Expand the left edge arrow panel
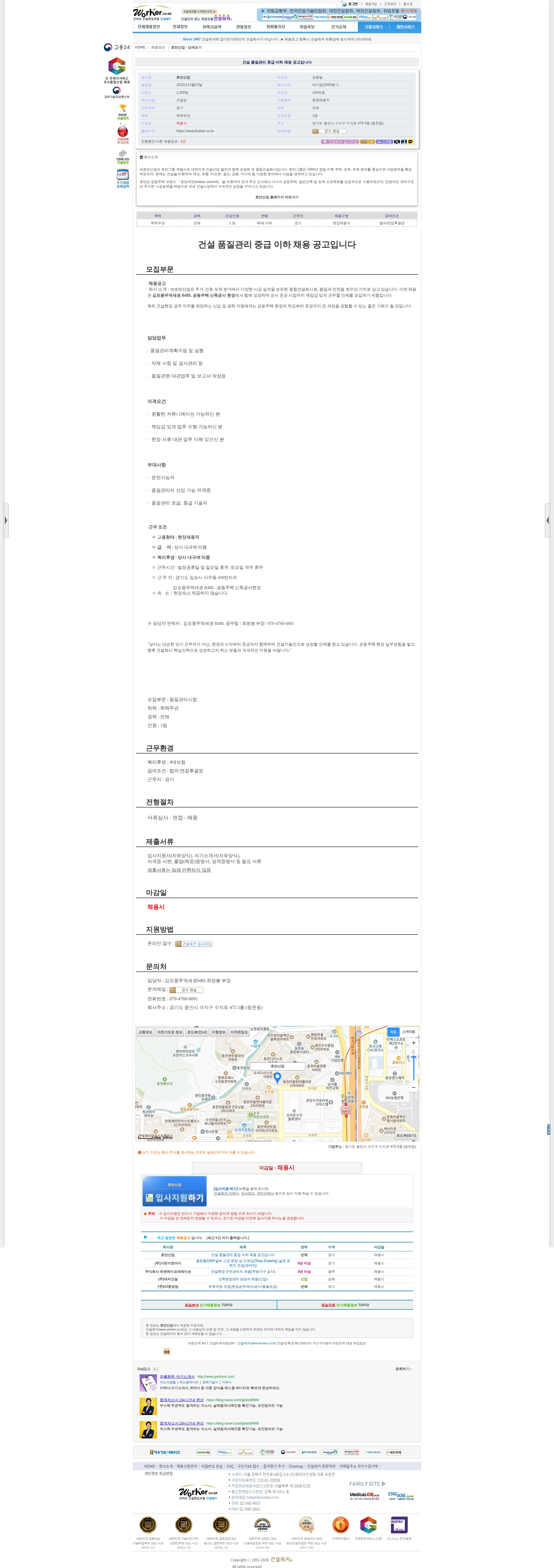 pyautogui.click(x=5, y=520)
